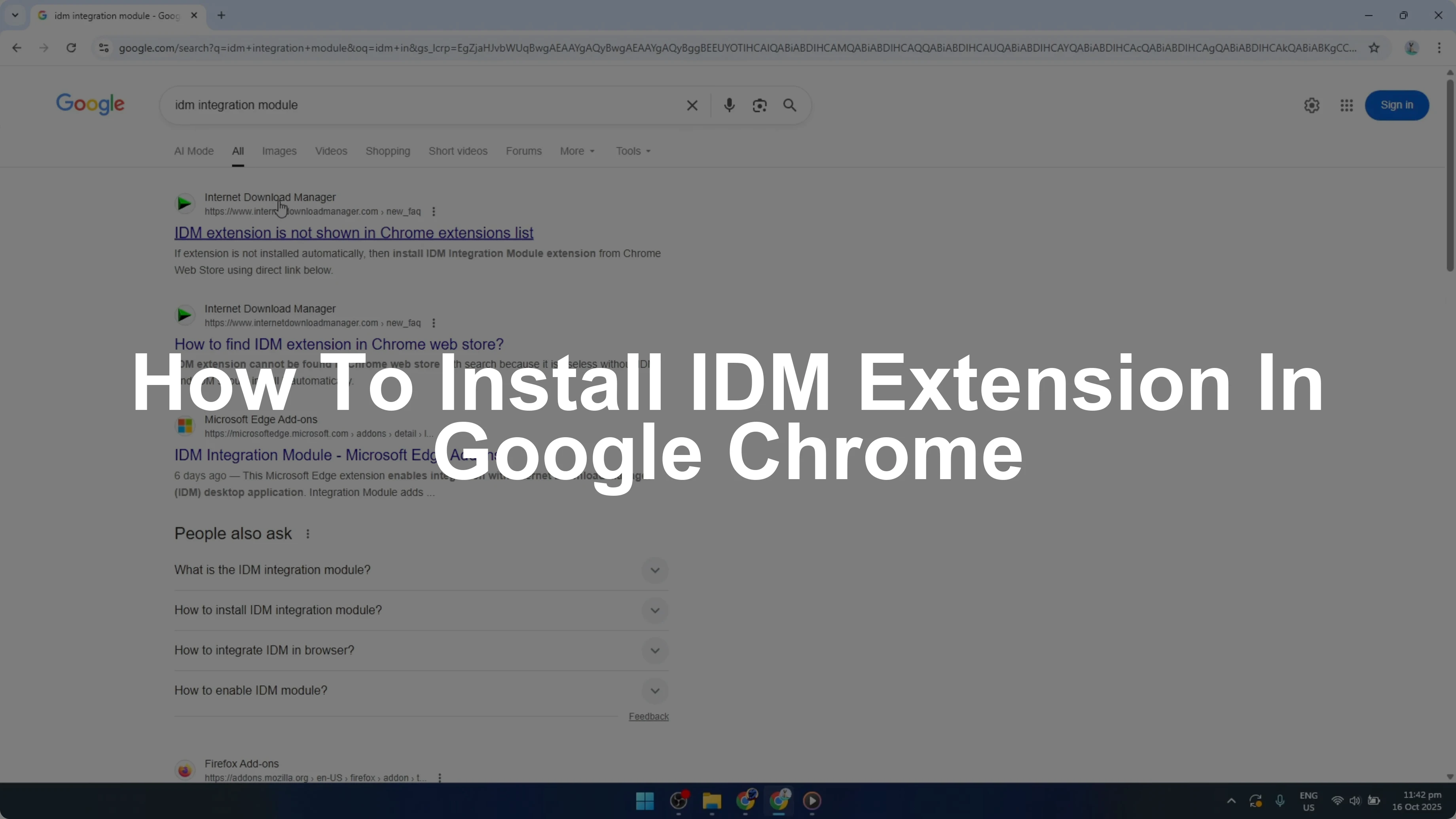Image resolution: width=1456 pixels, height=819 pixels.
Task: Open the Google apps grid
Action: click(1347, 105)
